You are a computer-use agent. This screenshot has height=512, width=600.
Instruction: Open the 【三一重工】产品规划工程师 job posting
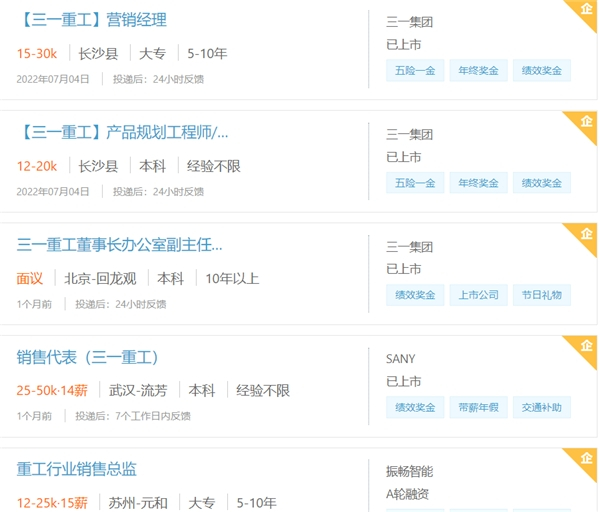[122, 132]
